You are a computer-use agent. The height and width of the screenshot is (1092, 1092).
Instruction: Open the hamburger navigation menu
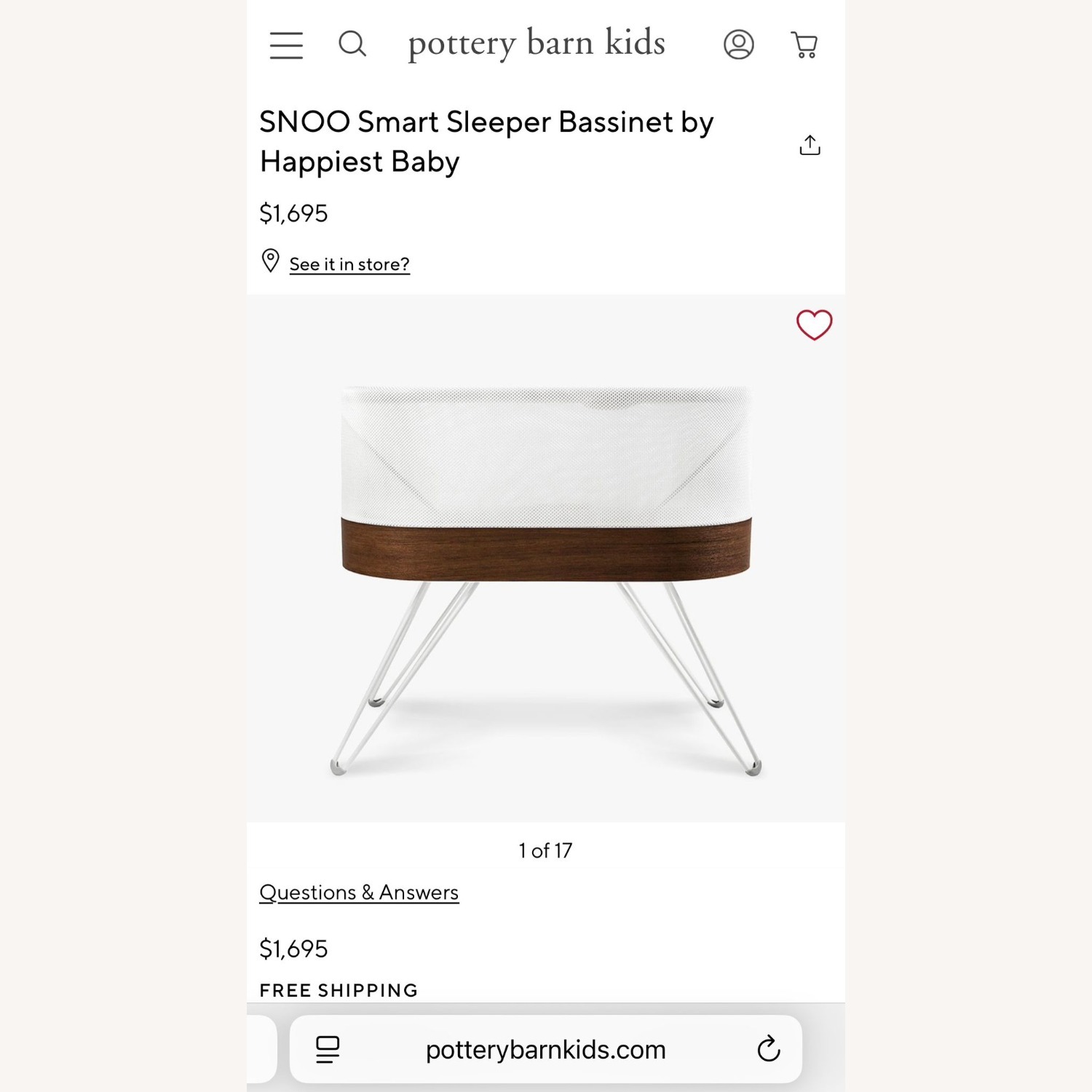(285, 44)
